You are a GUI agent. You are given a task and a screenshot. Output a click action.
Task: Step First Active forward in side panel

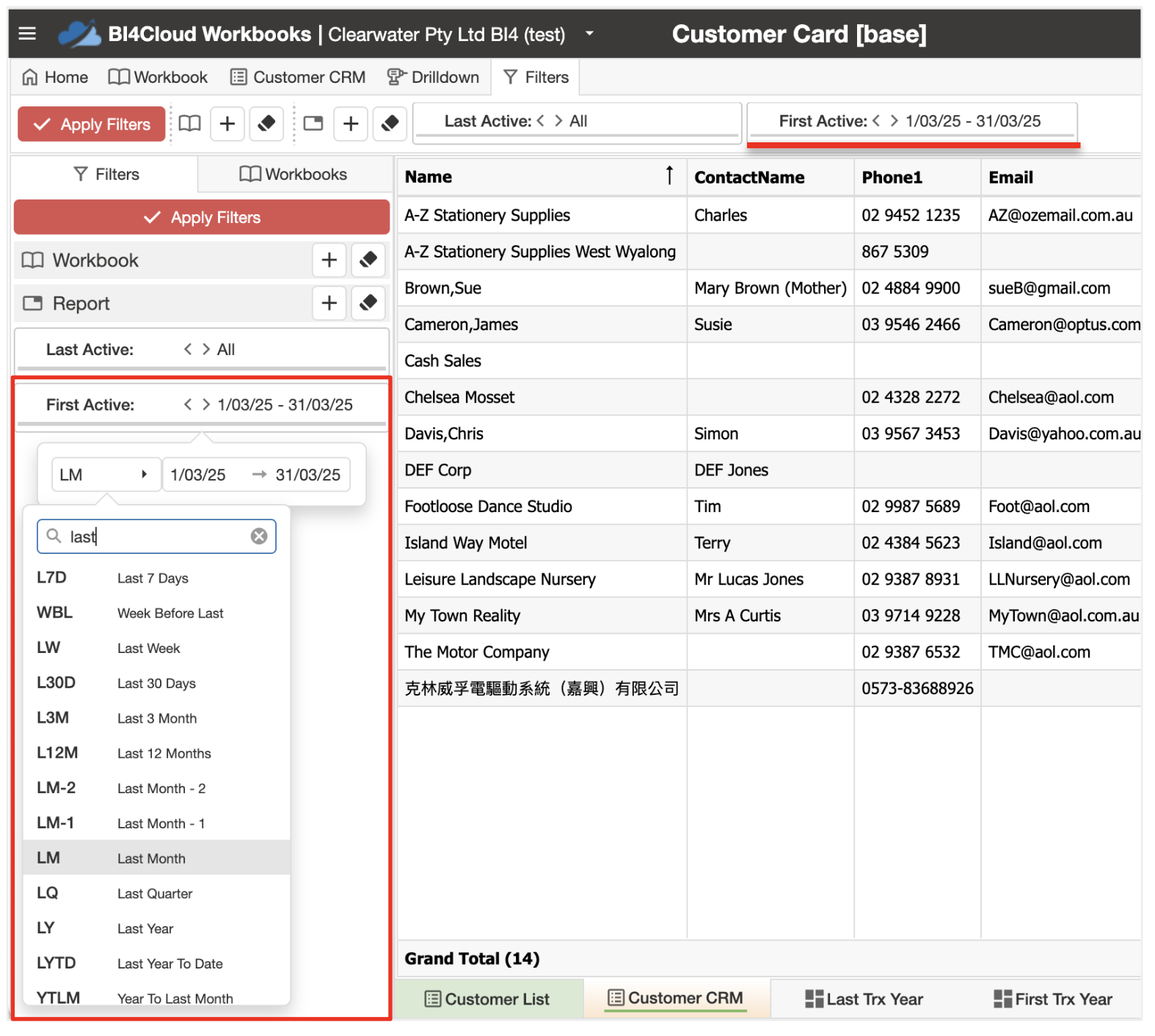tap(206, 404)
